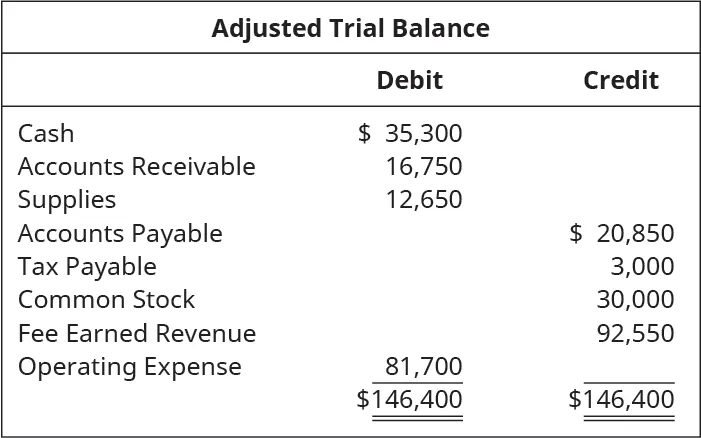Click the 92,550 Fee Earned Revenue value
701x438 pixels.
[635, 333]
